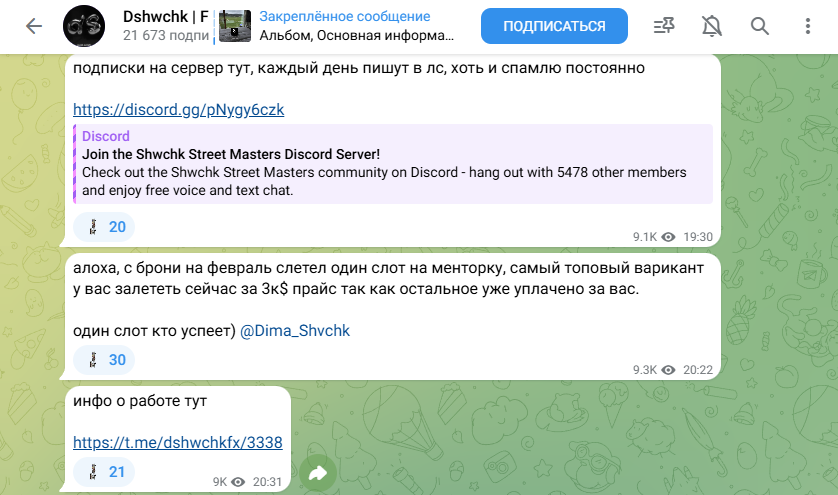
Task: Click the 20:31 message timestamp
Action: pos(267,482)
